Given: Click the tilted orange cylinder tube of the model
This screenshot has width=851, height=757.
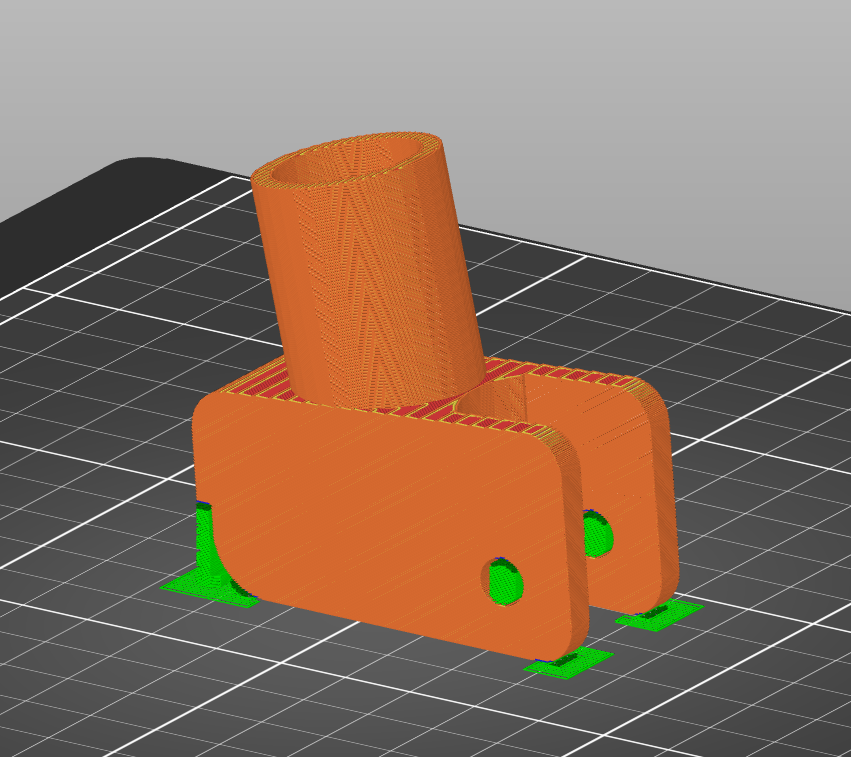Looking at the screenshot, I should tap(369, 271).
